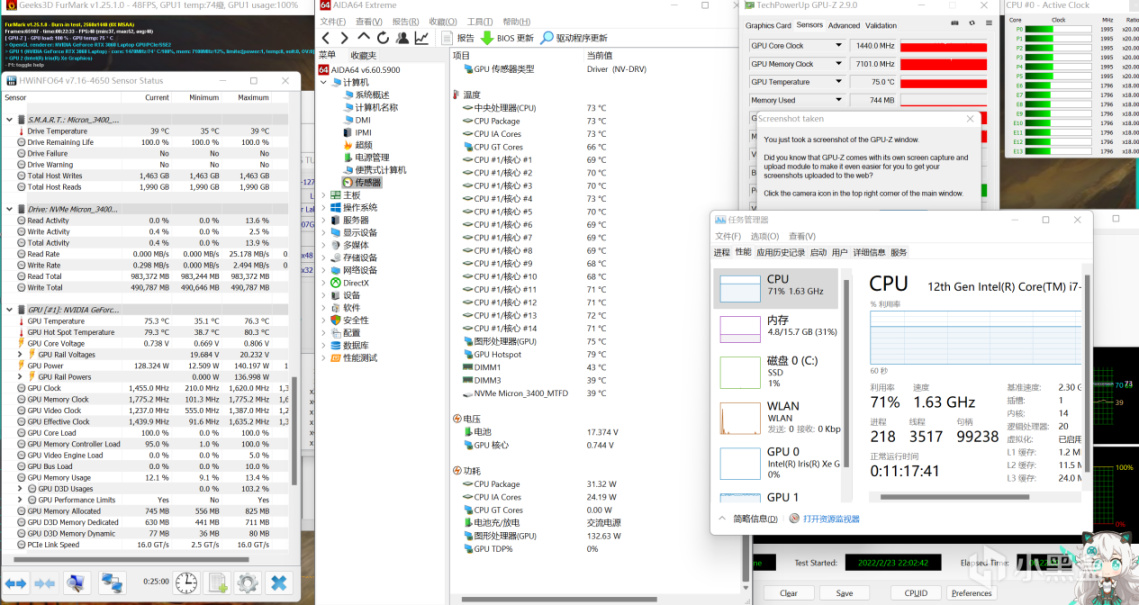1139x605 pixels.
Task: Collapse S.M.A.R.T. Micron group in HWiNFO
Action: click(x=9, y=119)
